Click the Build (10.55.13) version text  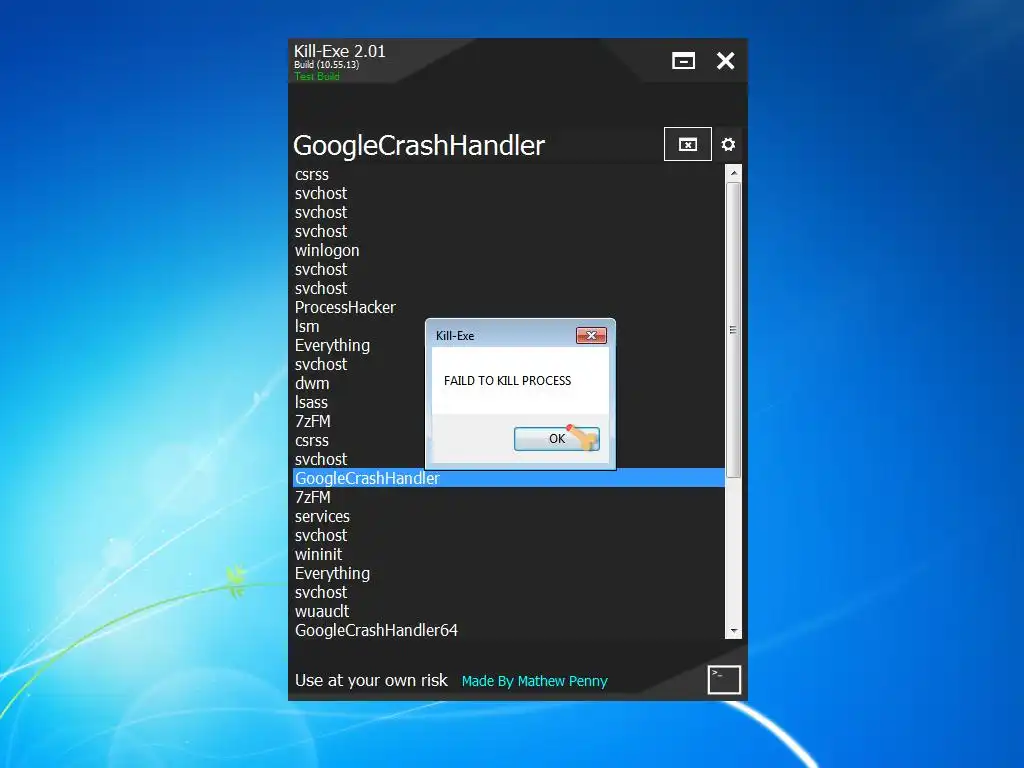327,65
